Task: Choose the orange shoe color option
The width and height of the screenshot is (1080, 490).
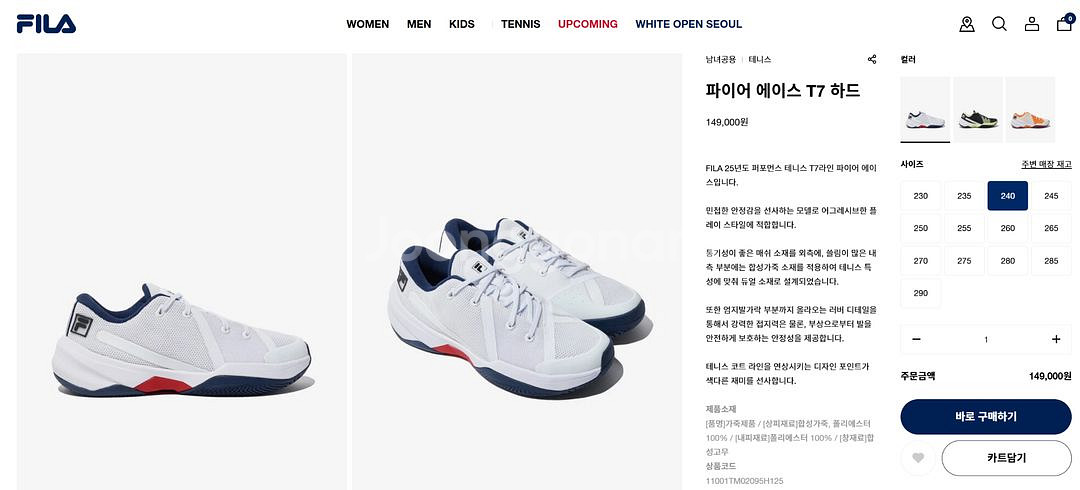Action: (1030, 110)
